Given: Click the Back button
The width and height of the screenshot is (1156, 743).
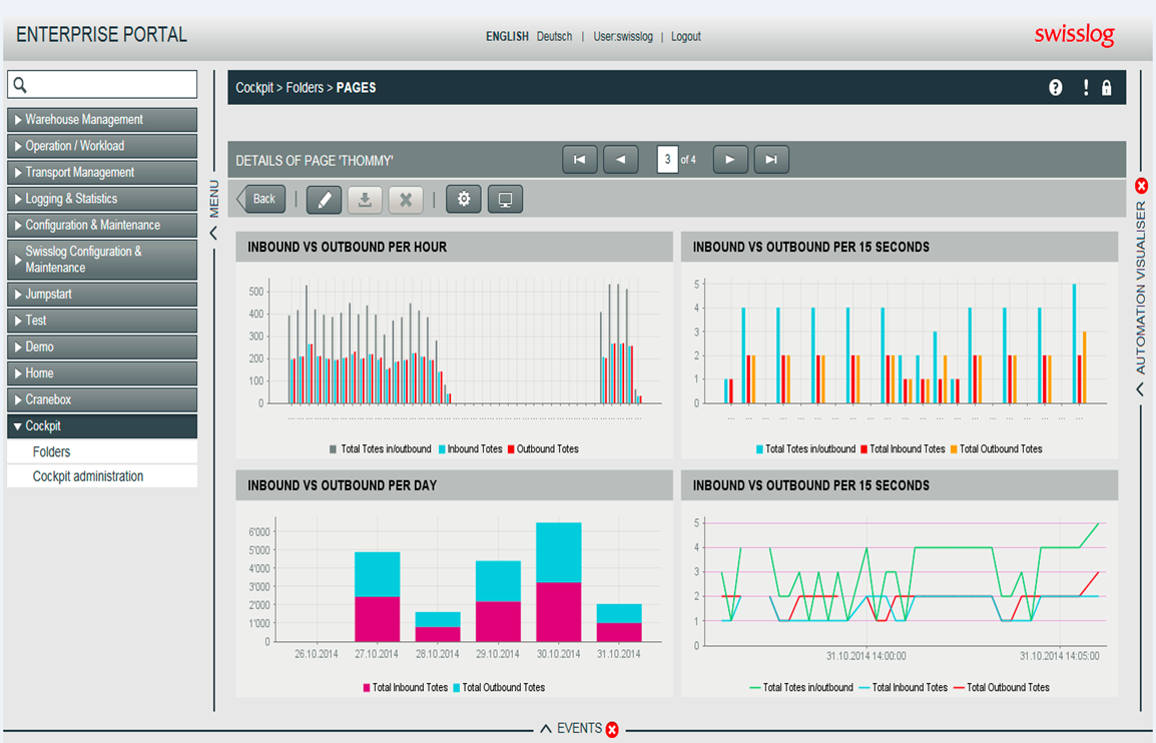Looking at the screenshot, I should [261, 199].
